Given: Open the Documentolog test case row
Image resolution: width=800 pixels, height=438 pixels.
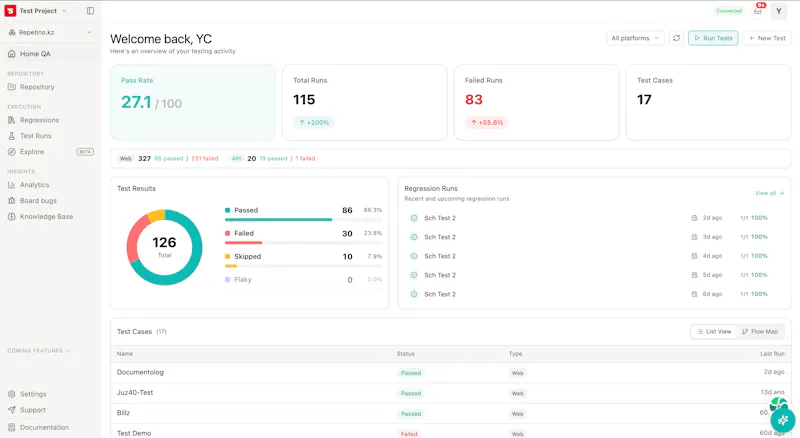Looking at the screenshot, I should 451,373.
